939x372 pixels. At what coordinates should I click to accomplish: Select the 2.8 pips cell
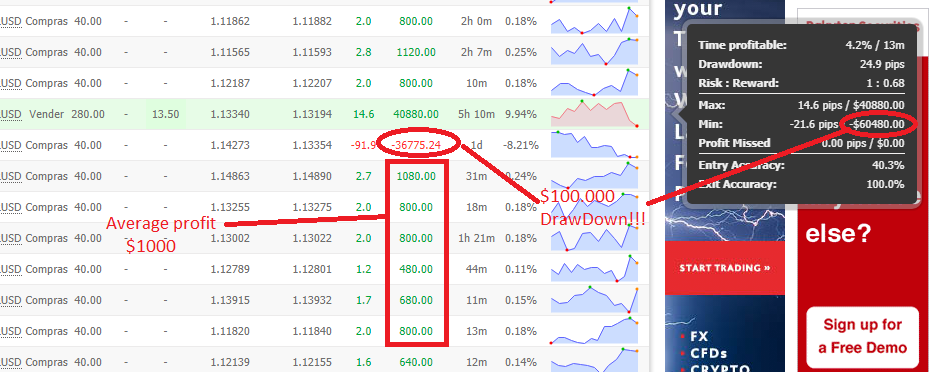[x=364, y=52]
